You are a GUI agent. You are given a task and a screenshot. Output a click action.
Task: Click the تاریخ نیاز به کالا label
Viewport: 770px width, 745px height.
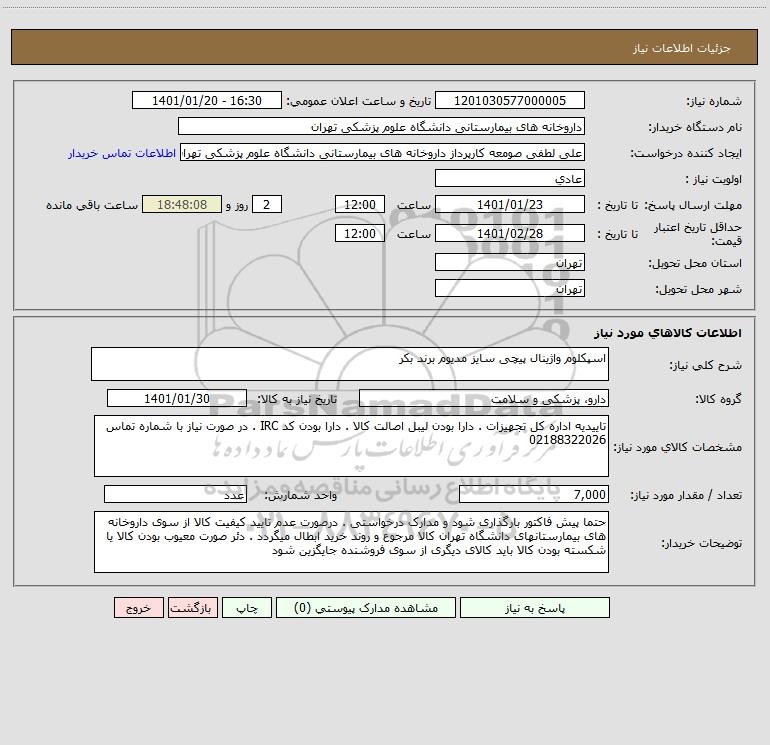tap(298, 399)
